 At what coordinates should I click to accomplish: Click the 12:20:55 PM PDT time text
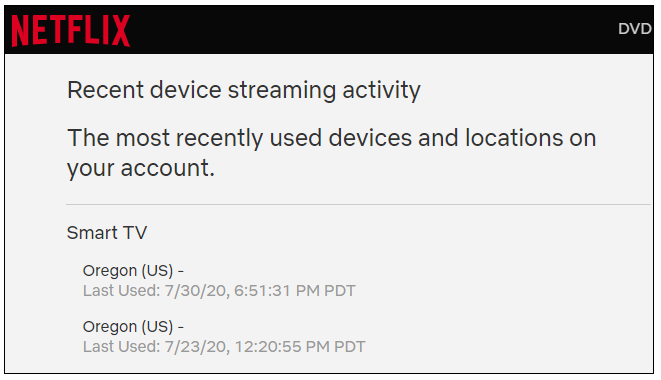(300, 347)
